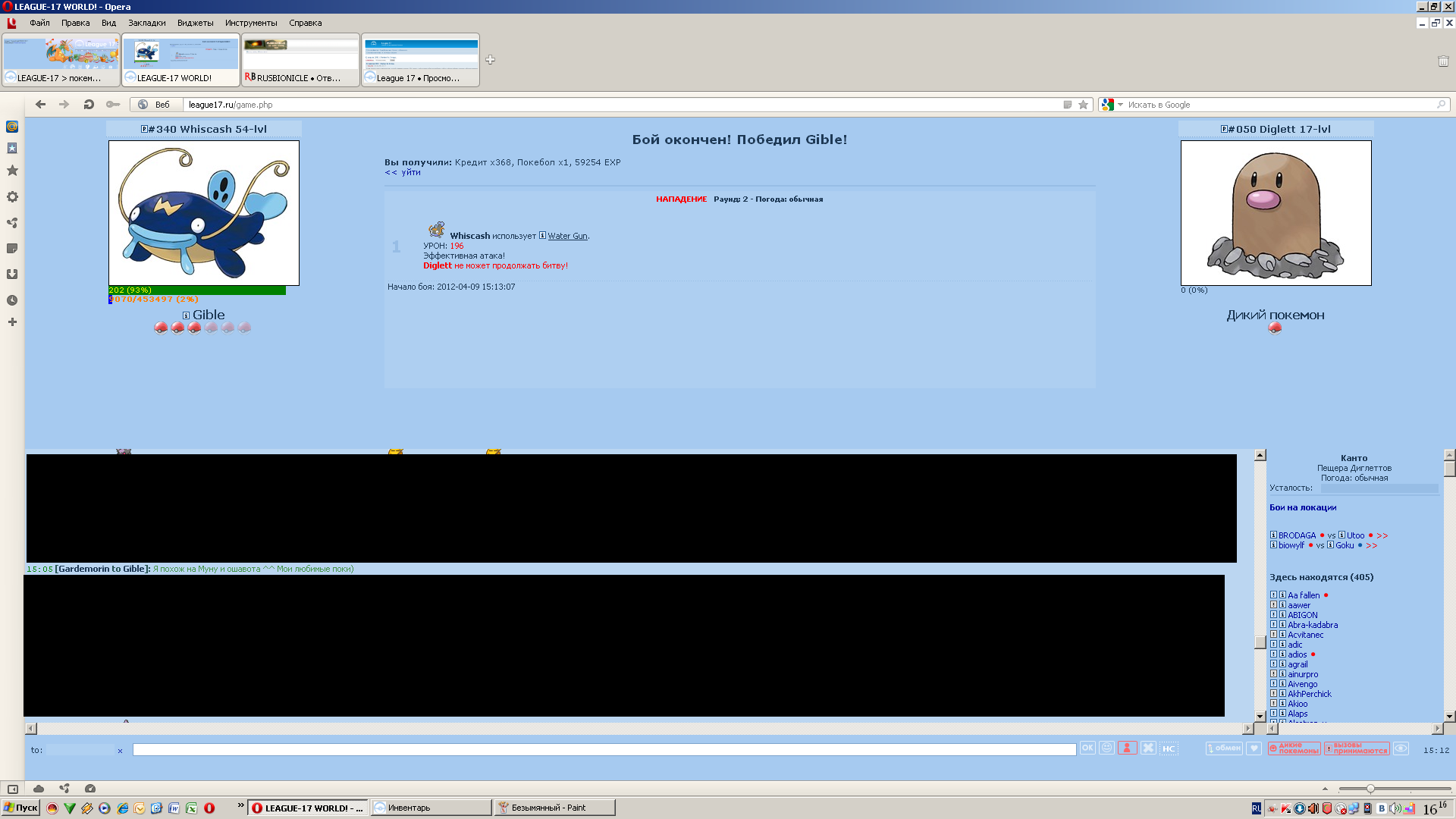This screenshot has height=819, width=1456.
Task: Open the sidebar downloads panel
Action: (x=12, y=275)
